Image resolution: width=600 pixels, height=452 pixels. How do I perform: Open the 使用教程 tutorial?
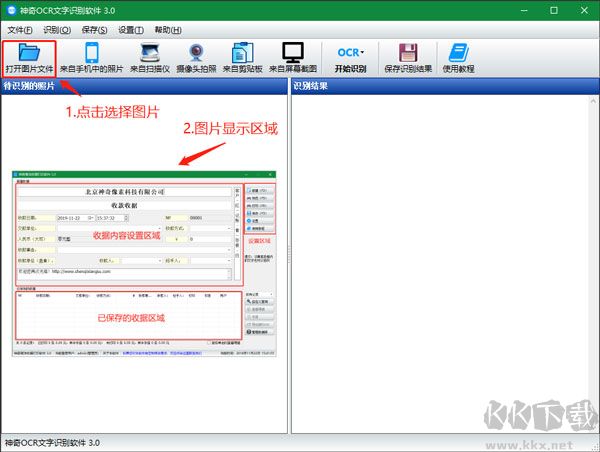(458, 58)
